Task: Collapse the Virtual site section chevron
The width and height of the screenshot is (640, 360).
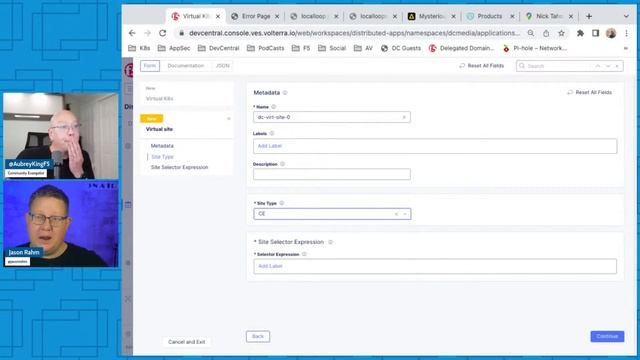Action: pyautogui.click(x=229, y=119)
